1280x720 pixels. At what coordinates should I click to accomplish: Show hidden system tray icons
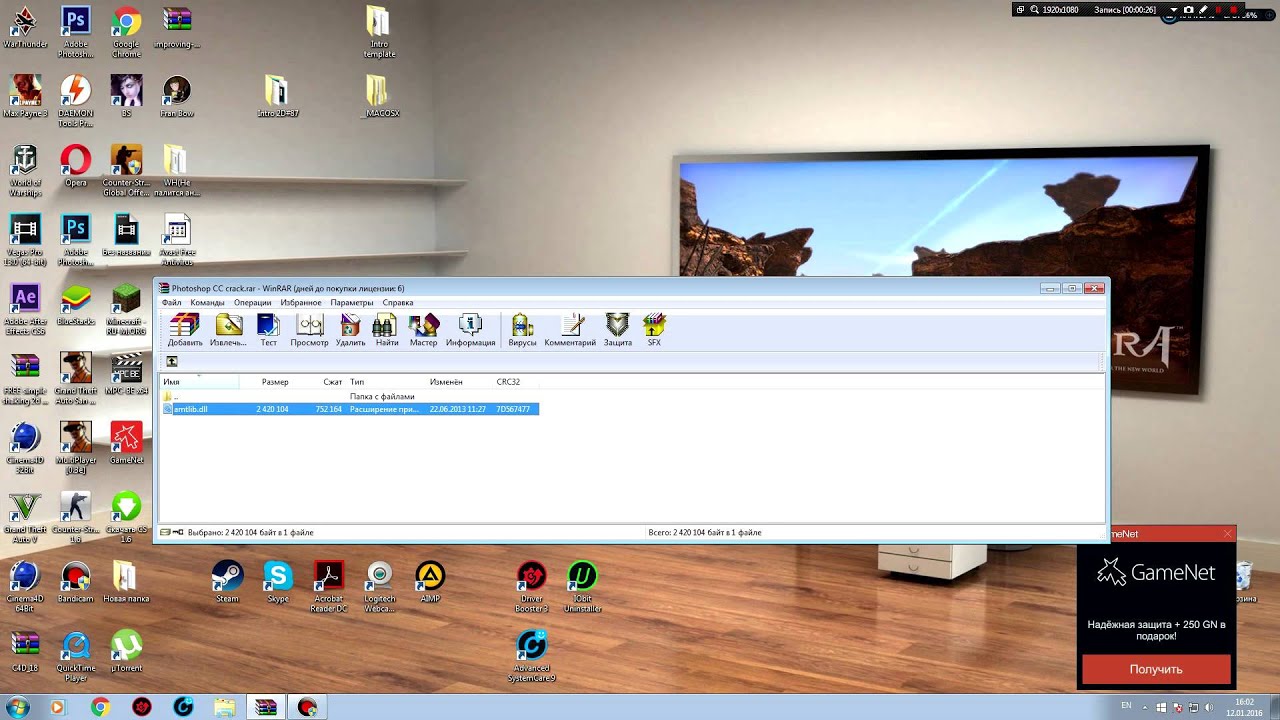(1146, 707)
